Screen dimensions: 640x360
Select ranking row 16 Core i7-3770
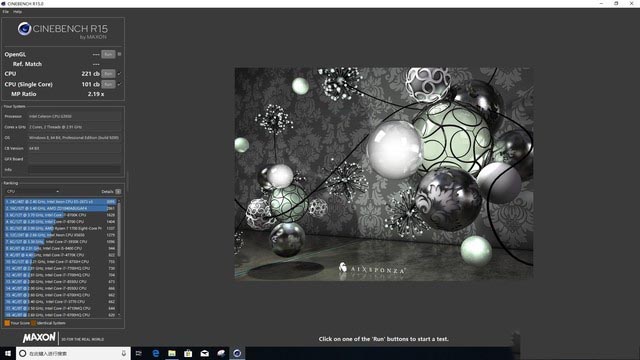[60, 302]
